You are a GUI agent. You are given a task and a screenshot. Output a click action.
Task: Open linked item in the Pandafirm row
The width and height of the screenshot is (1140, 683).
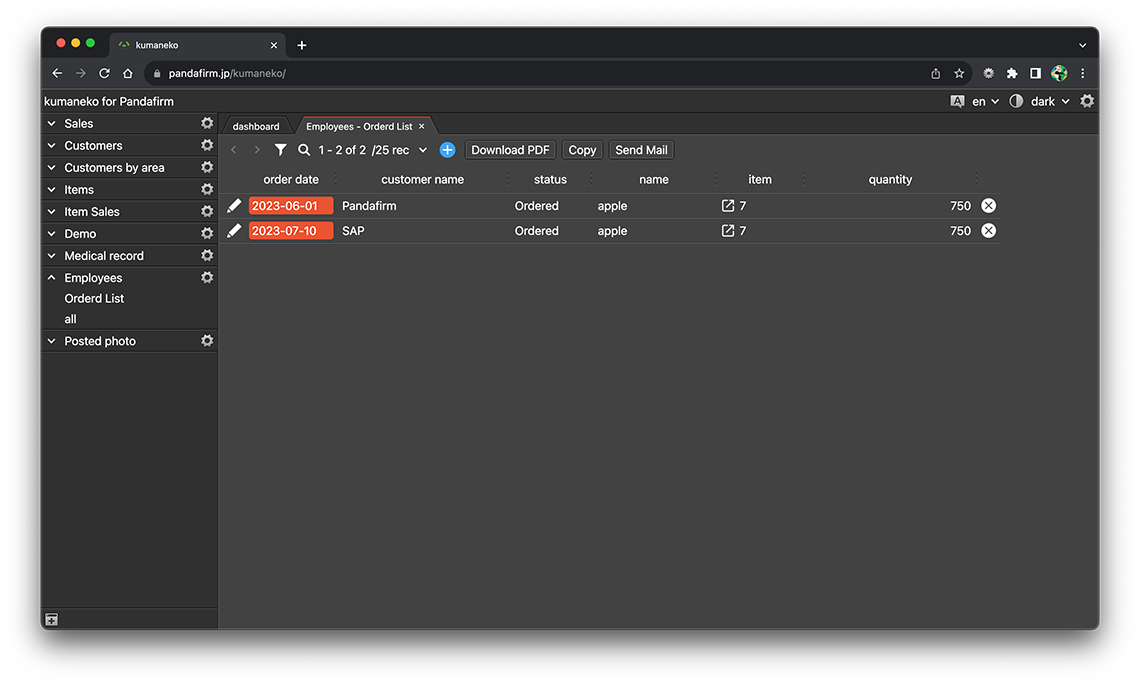coord(727,206)
